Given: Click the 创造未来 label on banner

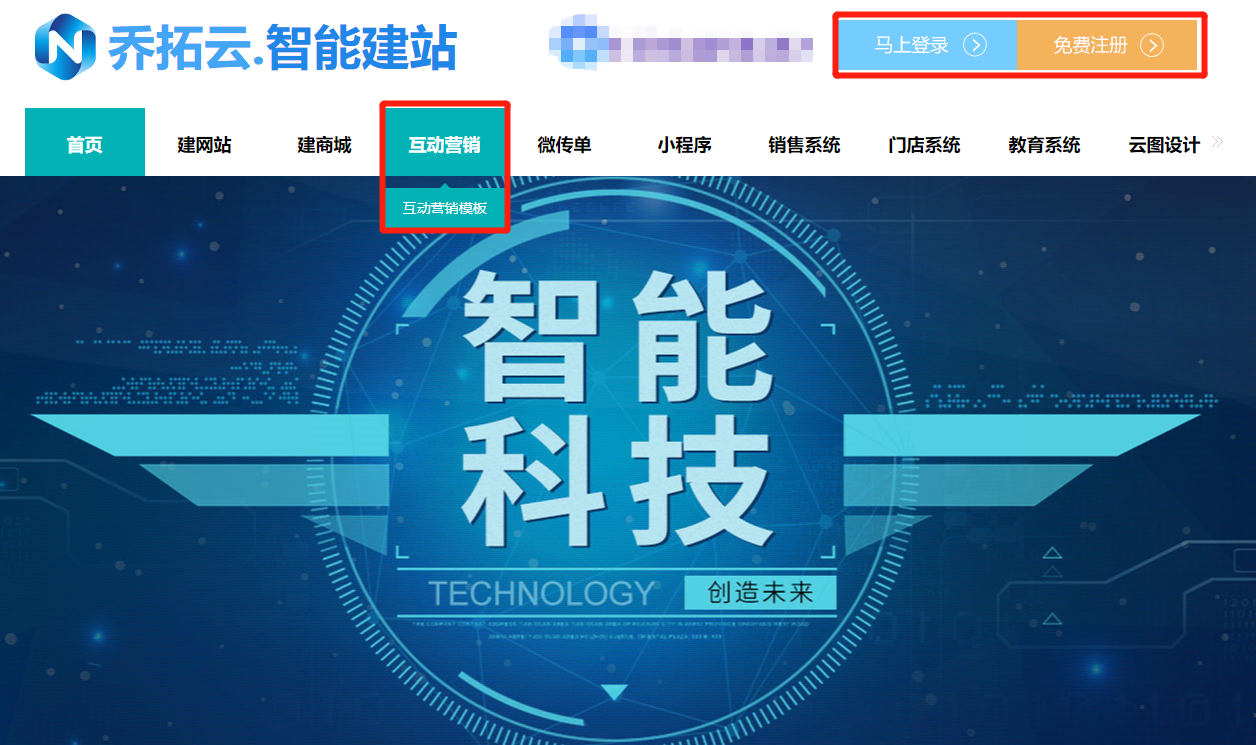Looking at the screenshot, I should tap(761, 592).
